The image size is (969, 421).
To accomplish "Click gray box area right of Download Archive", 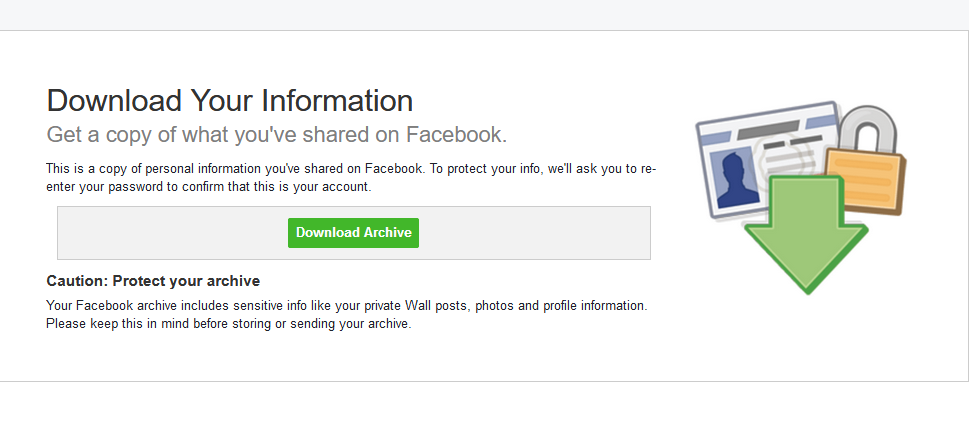I will click(535, 232).
